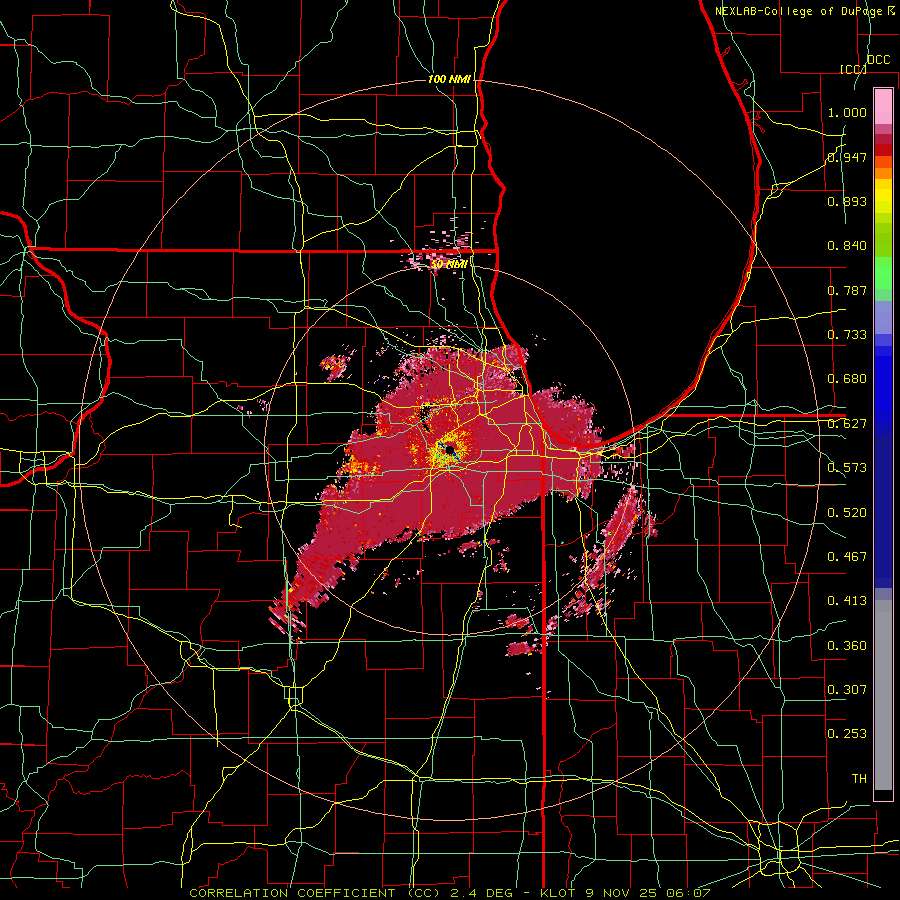The image size is (900, 900).
Task: Select the 0.413 legend value
Action: tap(847, 601)
